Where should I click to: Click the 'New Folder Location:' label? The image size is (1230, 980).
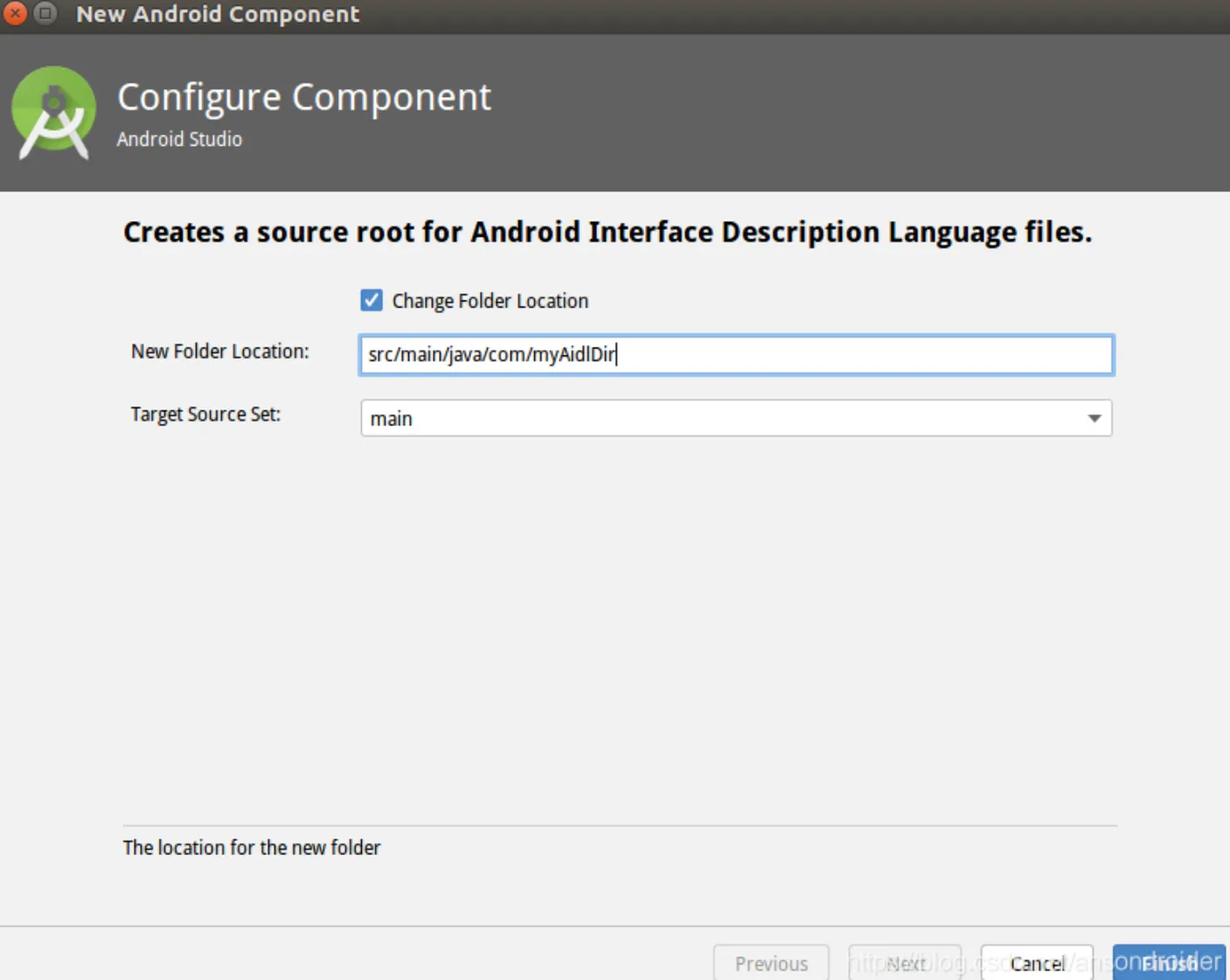tap(220, 351)
